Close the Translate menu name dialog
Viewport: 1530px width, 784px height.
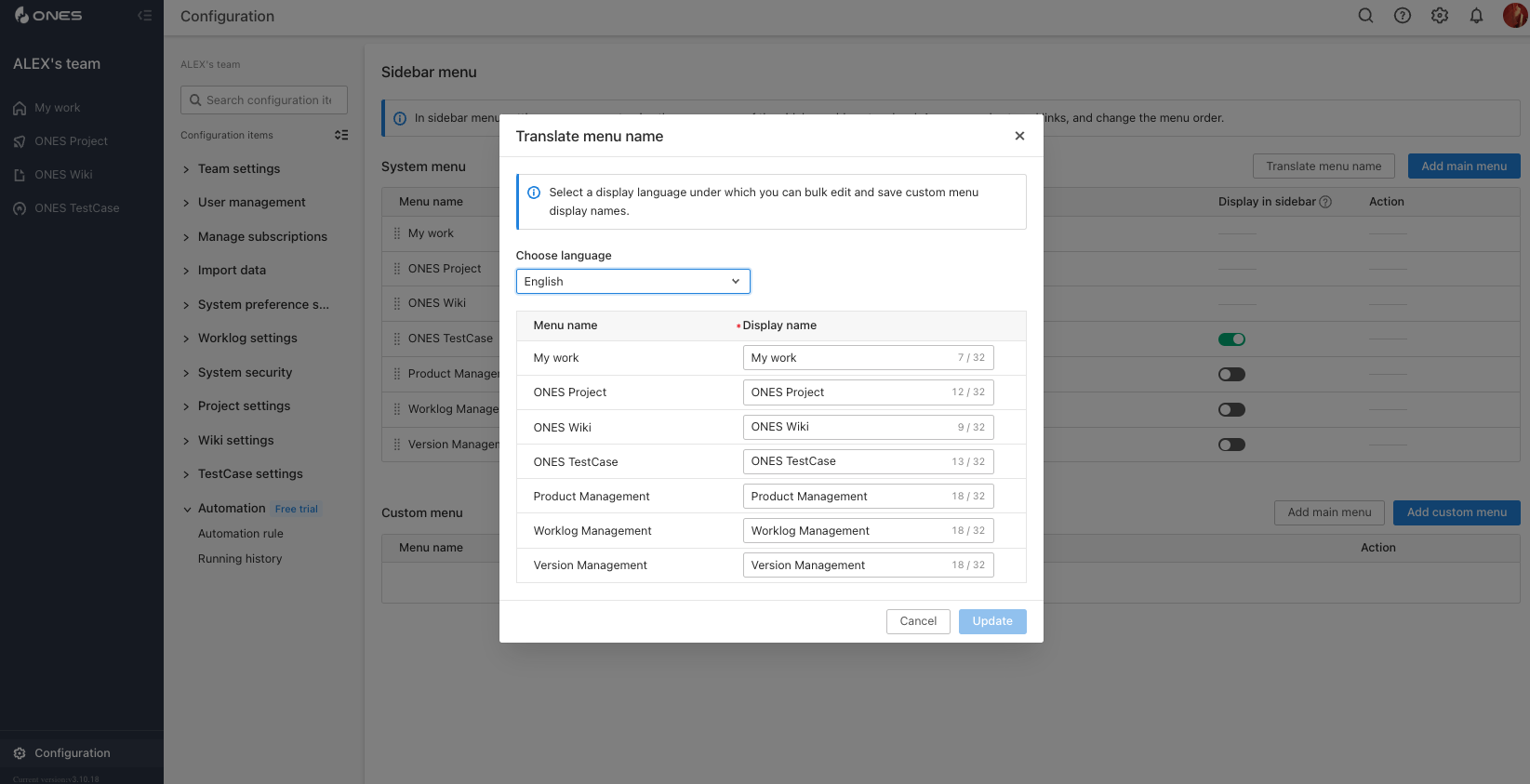pos(1019,136)
